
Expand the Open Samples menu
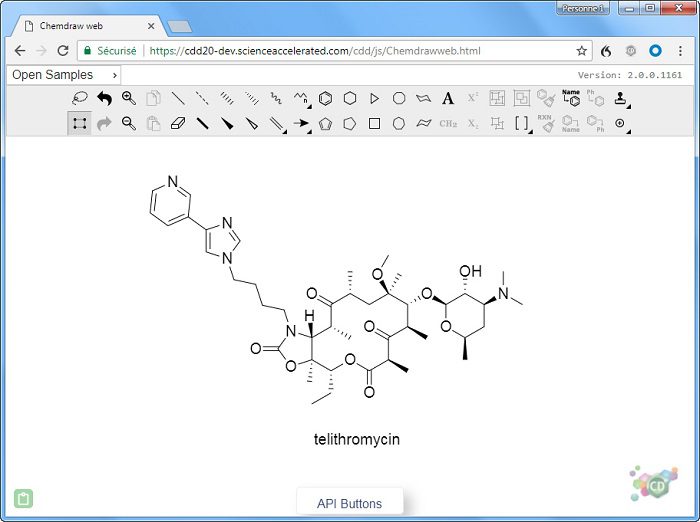64,75
